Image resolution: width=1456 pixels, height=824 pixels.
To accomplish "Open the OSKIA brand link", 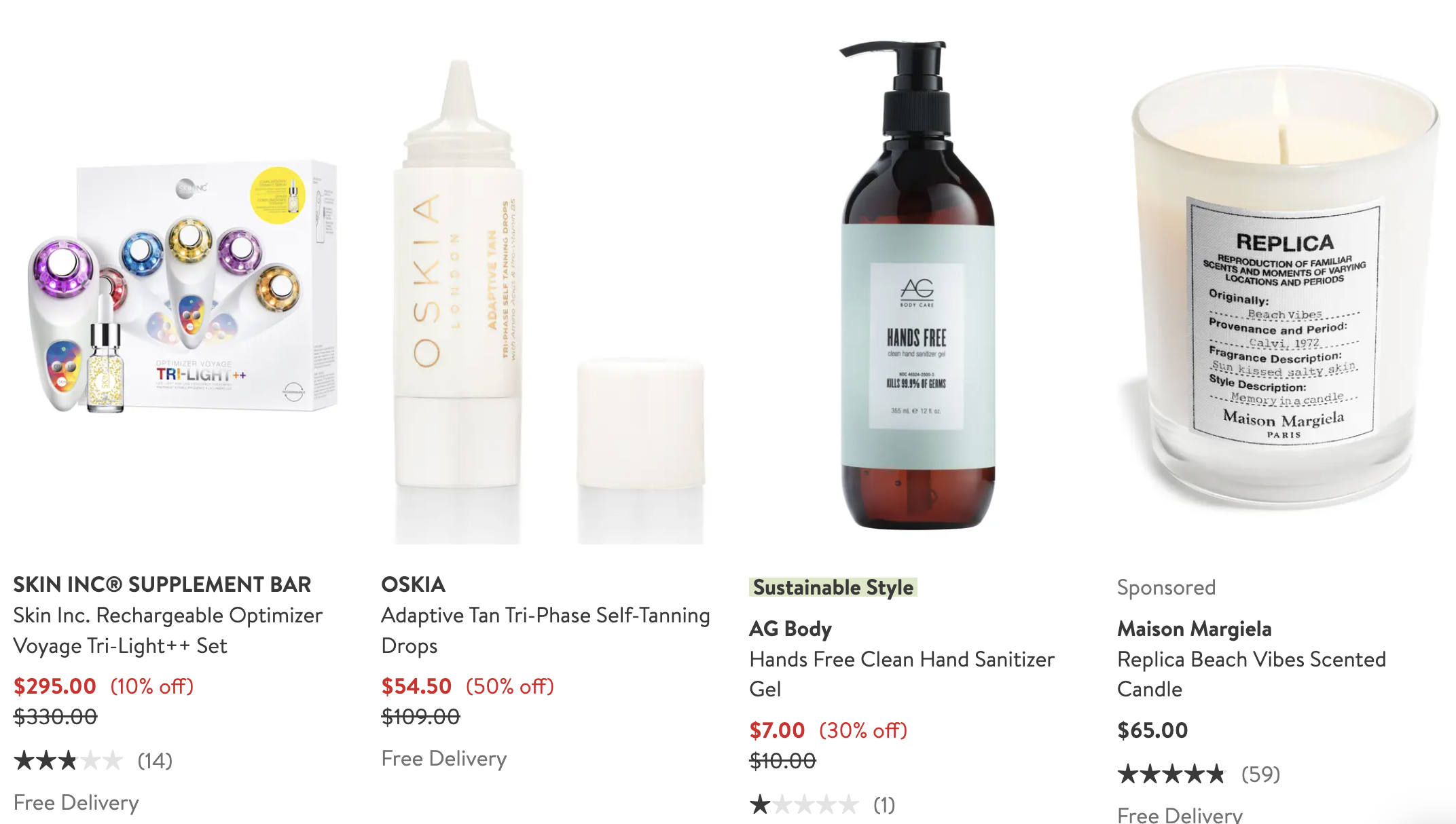I will click(x=413, y=584).
